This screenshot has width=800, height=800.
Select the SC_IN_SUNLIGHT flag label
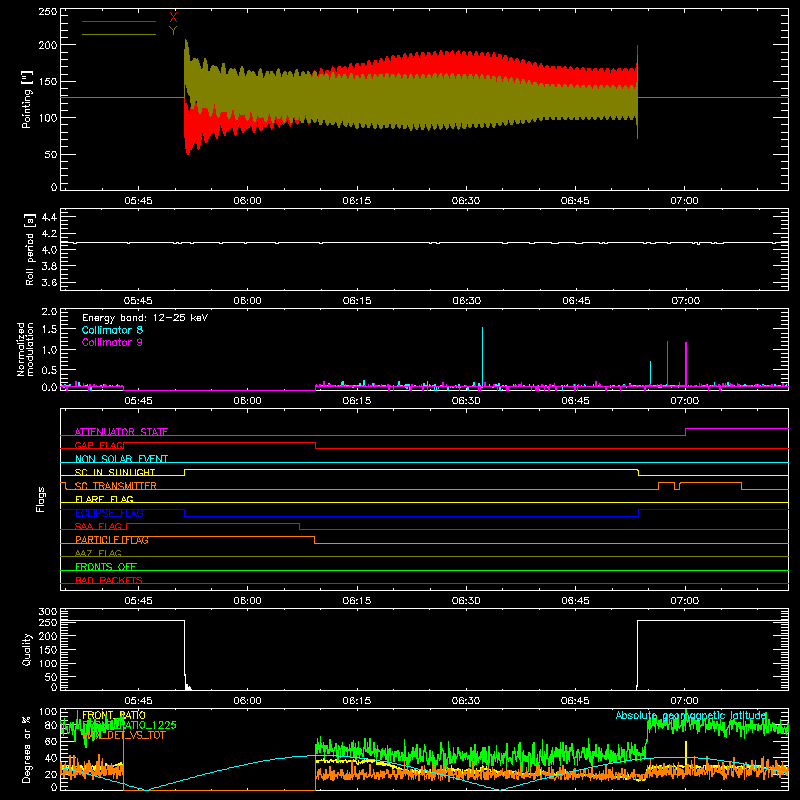(x=115, y=472)
